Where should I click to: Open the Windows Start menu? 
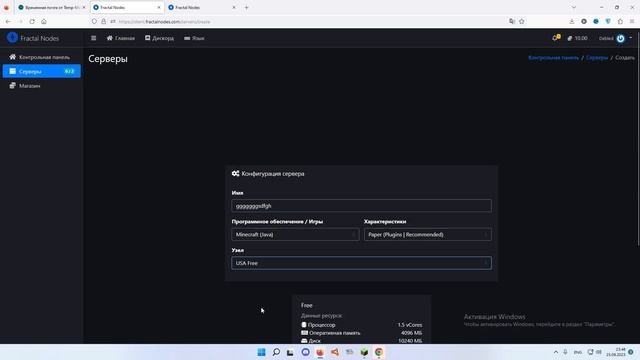pyautogui.click(x=261, y=352)
